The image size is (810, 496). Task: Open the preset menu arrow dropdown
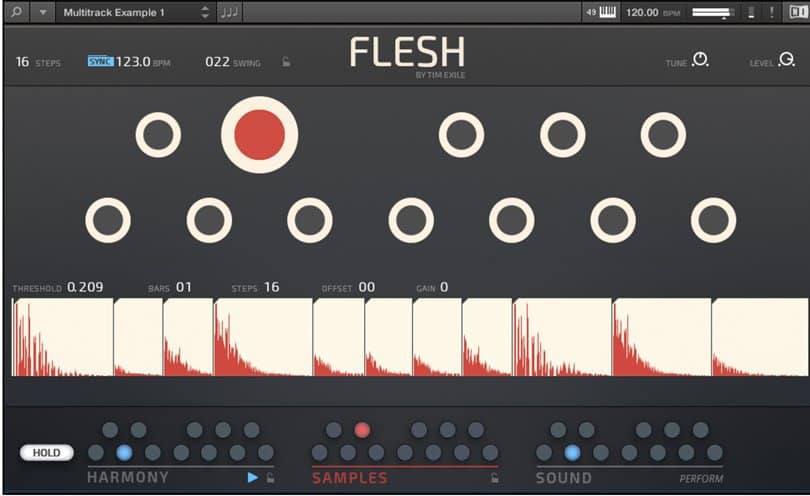42,13
